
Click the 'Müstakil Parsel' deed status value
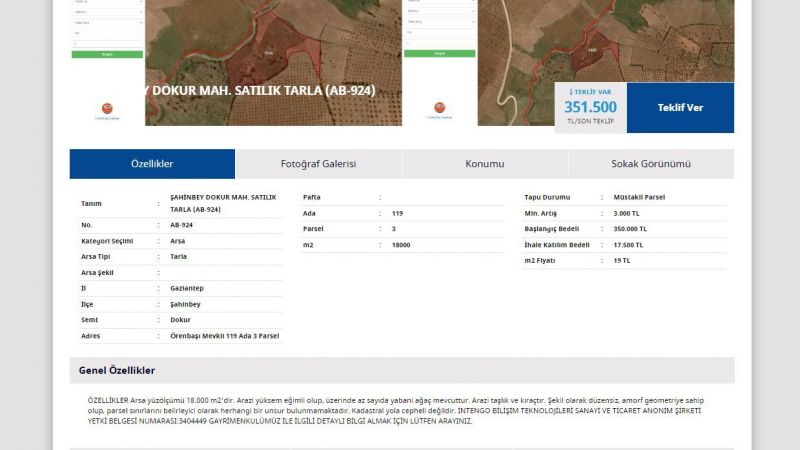point(639,197)
